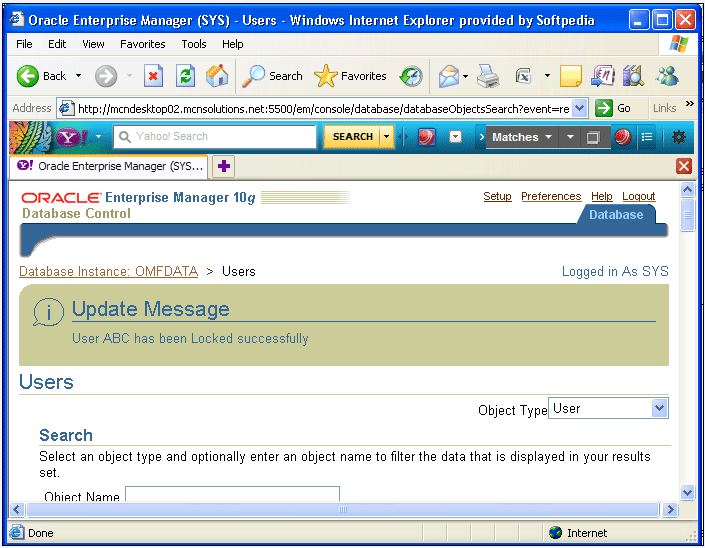Viewport: 705px width, 548px height.
Task: Click in the Yahoo! Search field
Action: click(x=215, y=137)
